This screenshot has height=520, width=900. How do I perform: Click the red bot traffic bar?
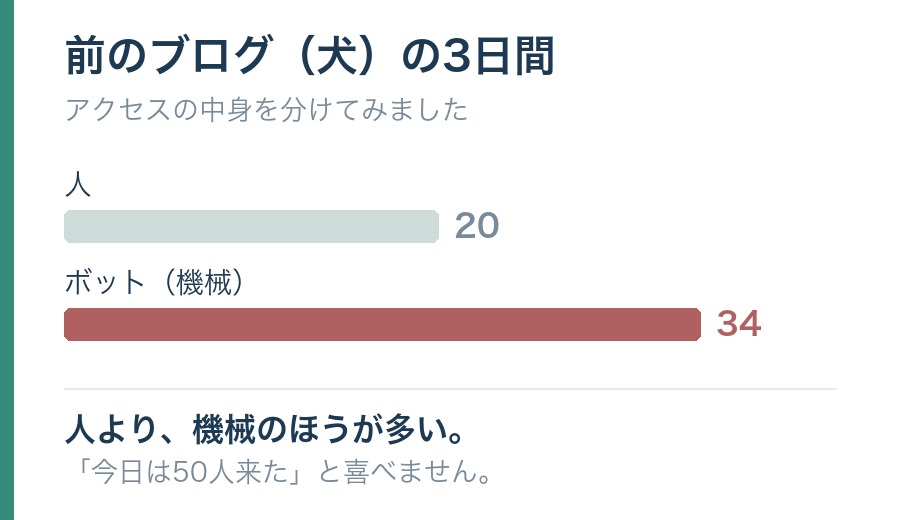point(382,324)
